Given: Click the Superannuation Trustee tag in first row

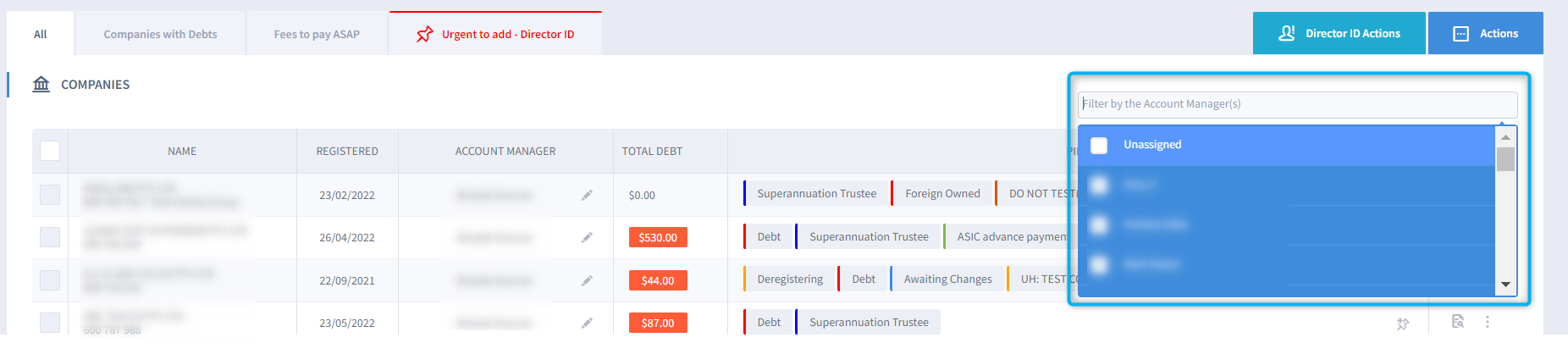Looking at the screenshot, I should pyautogui.click(x=816, y=194).
